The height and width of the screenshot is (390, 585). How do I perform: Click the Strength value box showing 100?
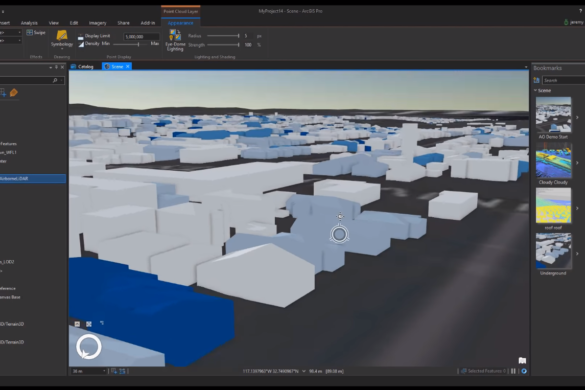click(x=248, y=45)
